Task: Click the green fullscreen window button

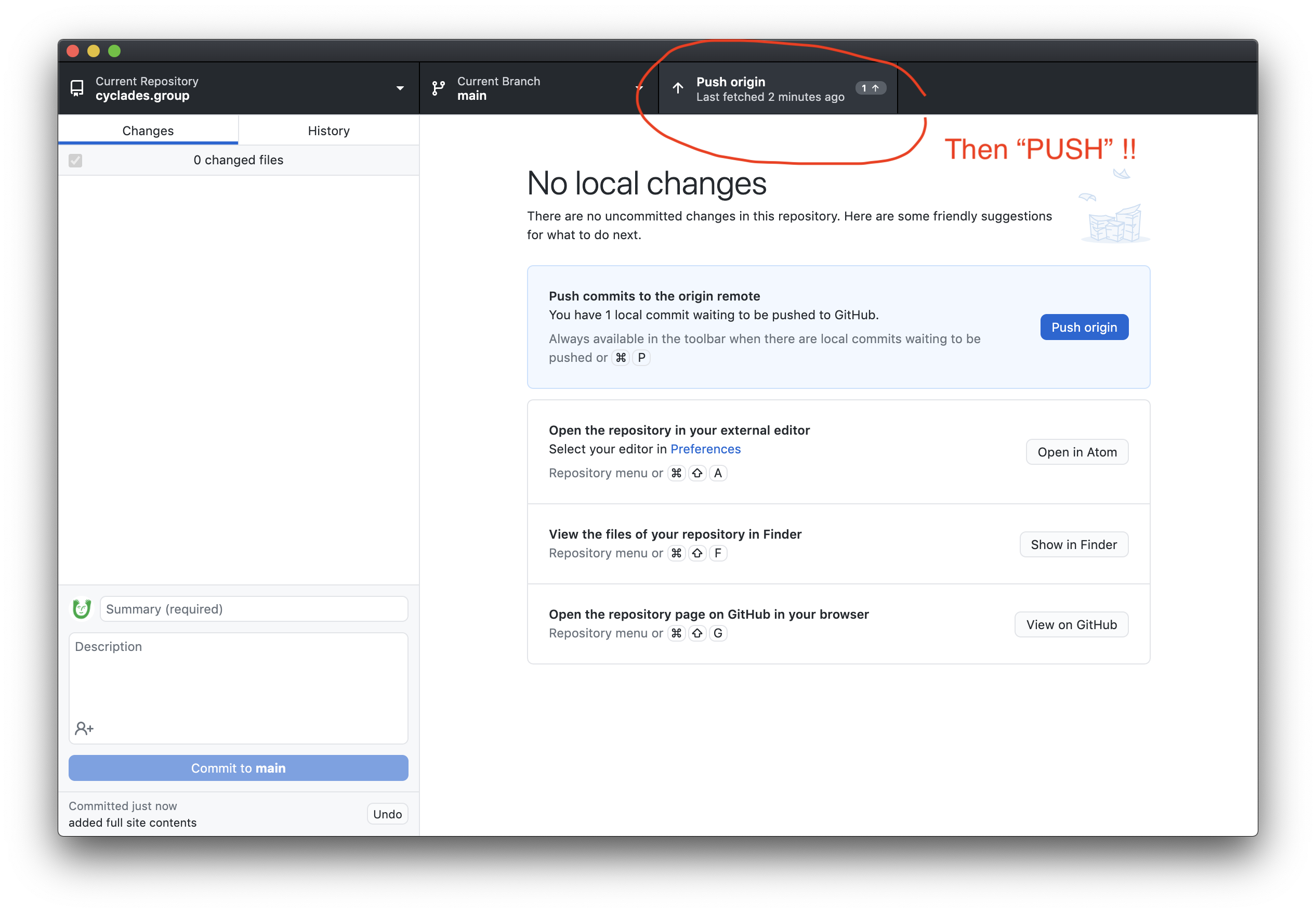Action: point(114,51)
